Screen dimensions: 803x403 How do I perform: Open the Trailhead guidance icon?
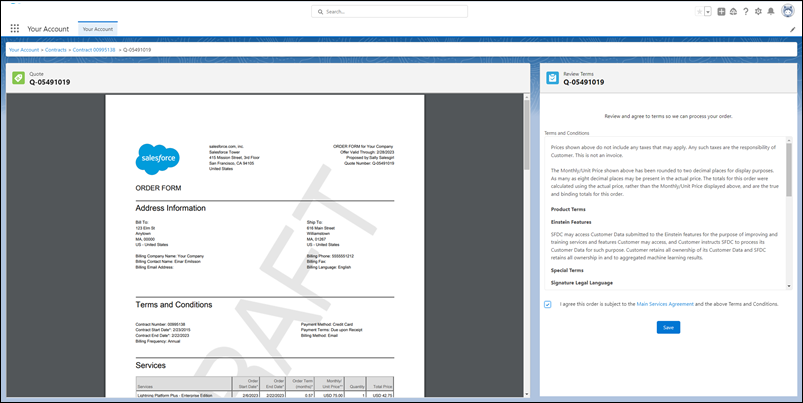coord(733,11)
